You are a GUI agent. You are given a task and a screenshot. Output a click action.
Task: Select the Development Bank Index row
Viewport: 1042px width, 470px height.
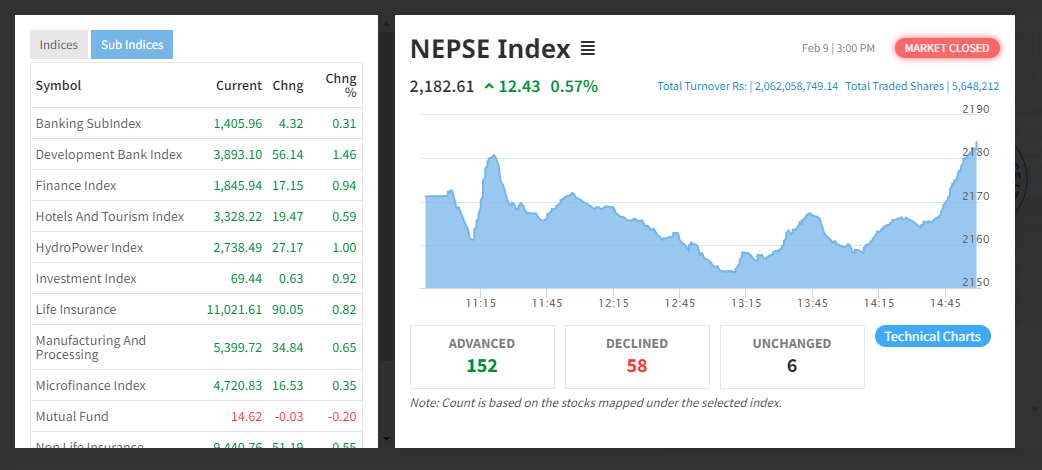(x=108, y=155)
